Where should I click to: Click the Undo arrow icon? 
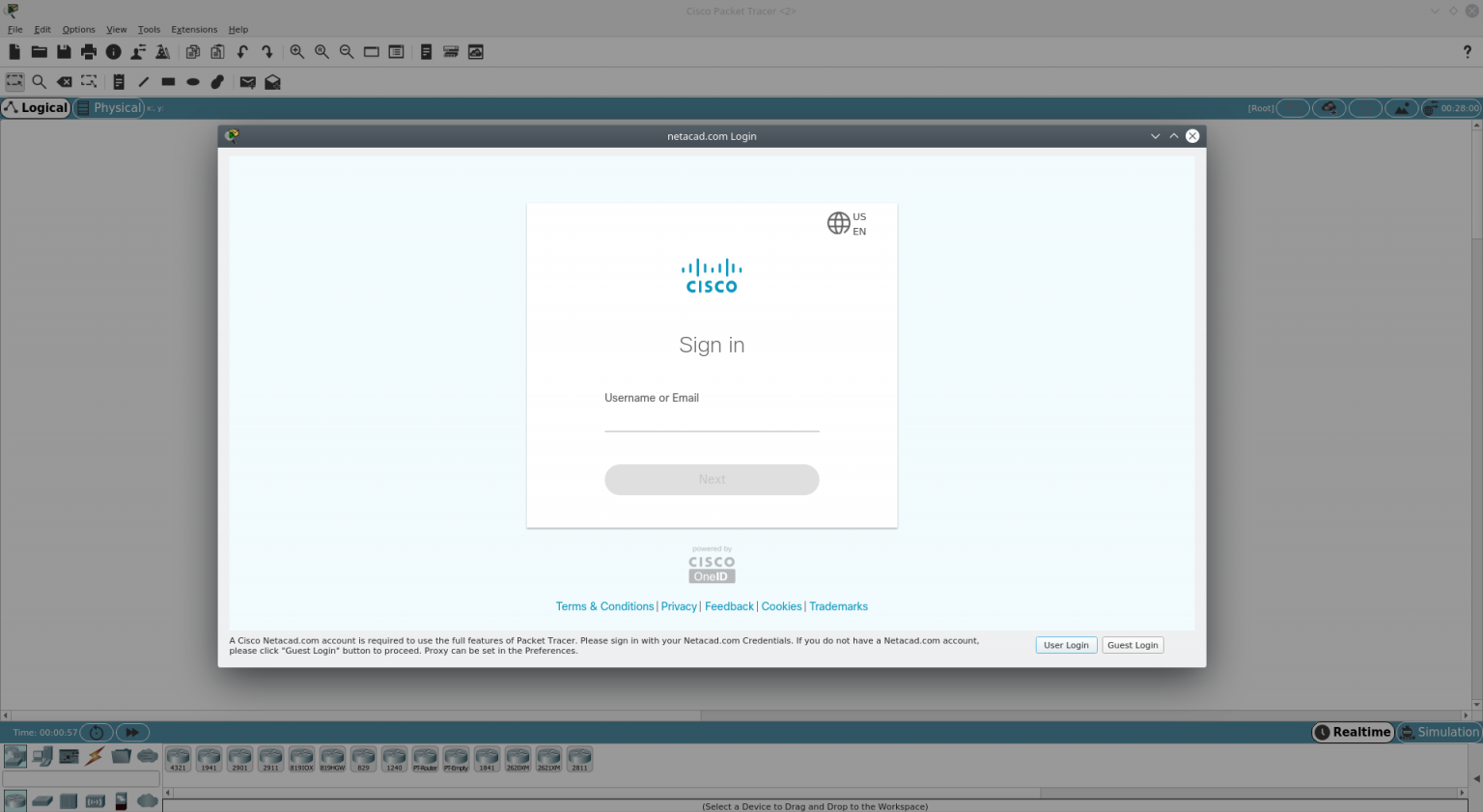[x=242, y=52]
